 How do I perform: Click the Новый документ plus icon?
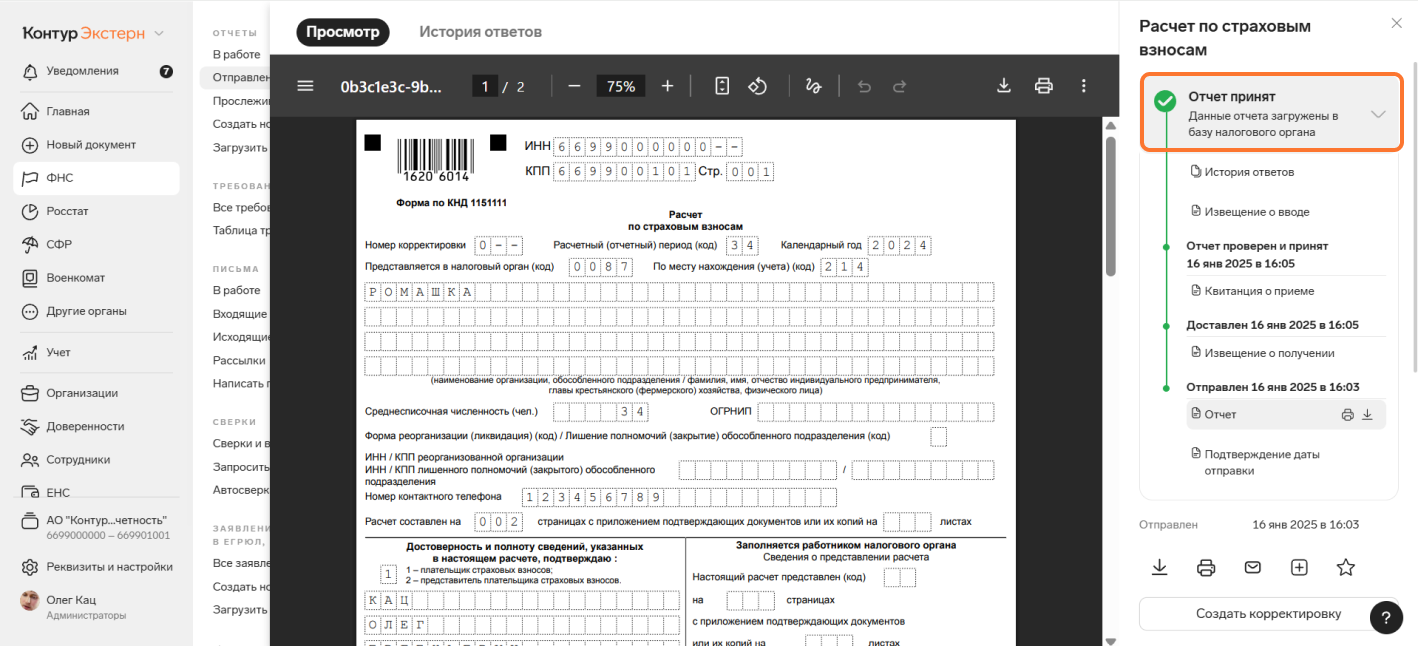pyautogui.click(x=29, y=145)
